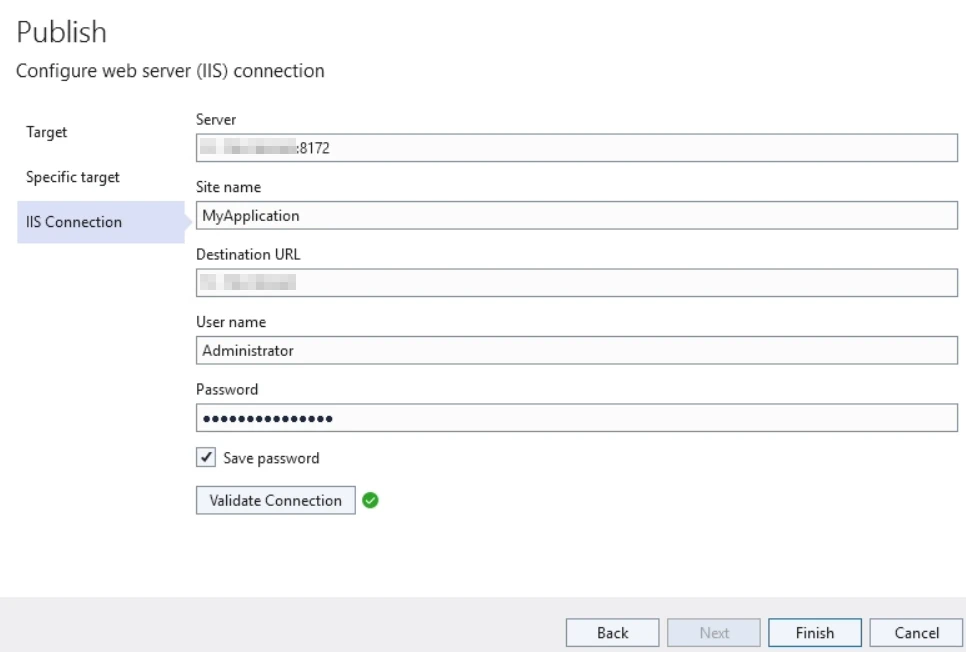This screenshot has width=966, height=652.
Task: Click the Administrator user name field
Action: point(577,349)
